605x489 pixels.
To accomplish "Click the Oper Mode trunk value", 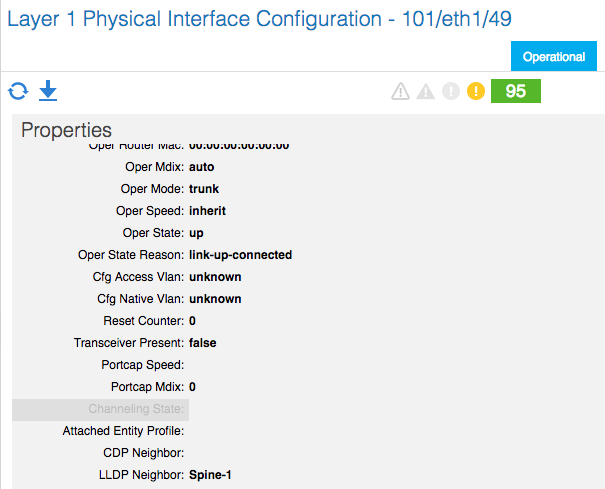I will 204,189.
